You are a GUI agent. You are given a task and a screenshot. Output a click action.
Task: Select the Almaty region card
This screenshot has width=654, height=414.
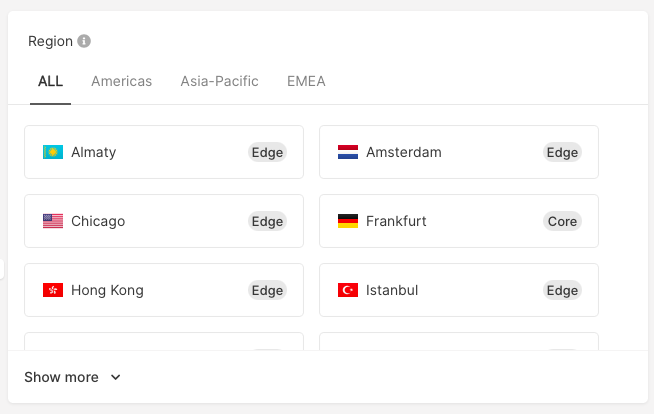pyautogui.click(x=164, y=152)
